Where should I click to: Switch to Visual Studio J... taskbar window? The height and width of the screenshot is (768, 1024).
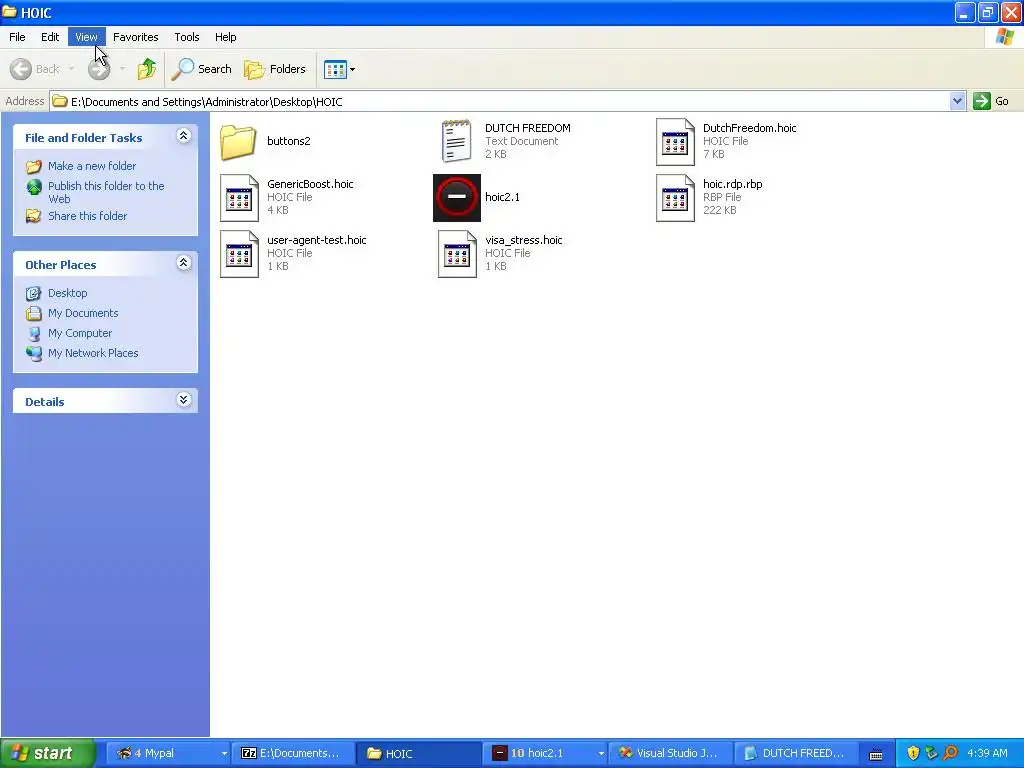[670, 753]
